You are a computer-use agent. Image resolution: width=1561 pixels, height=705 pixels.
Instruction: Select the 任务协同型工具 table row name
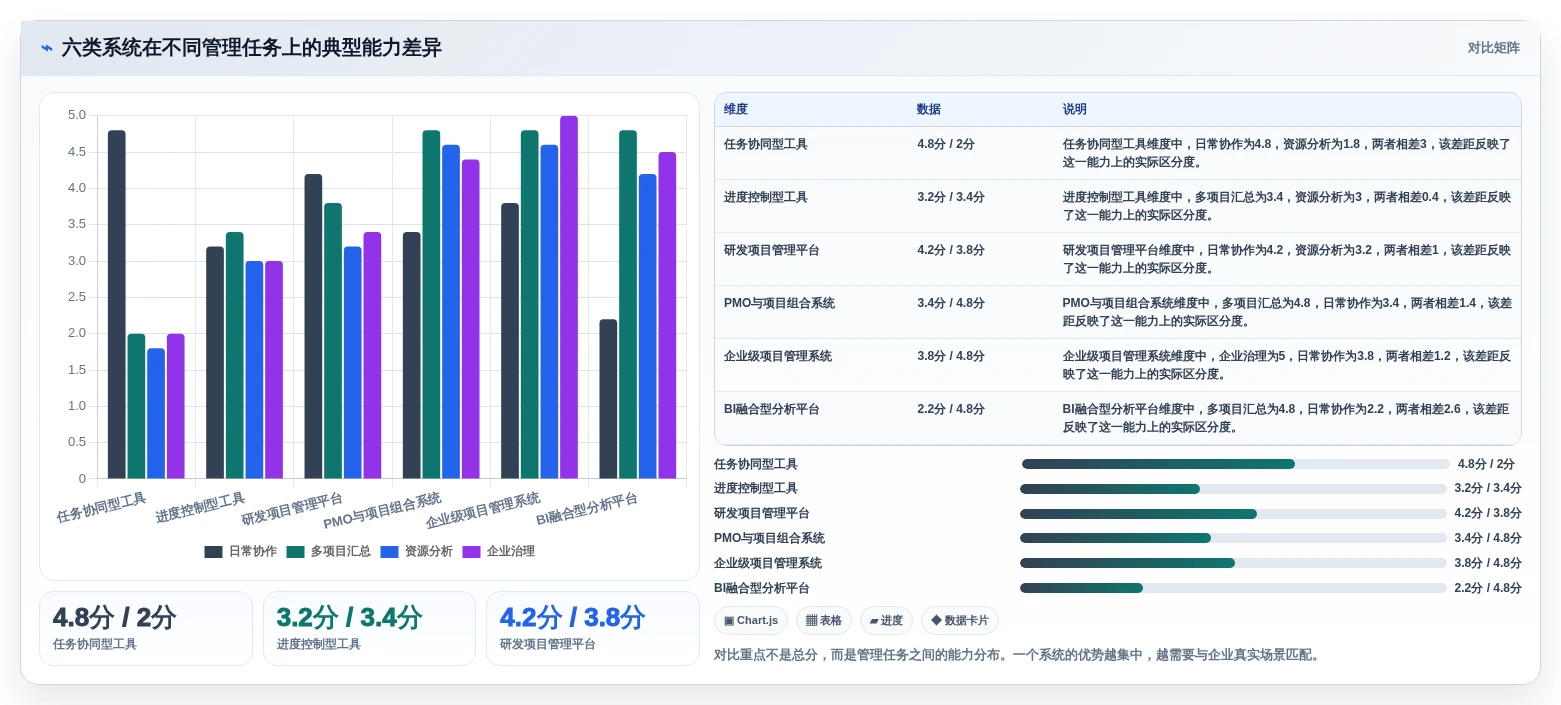pyautogui.click(x=766, y=144)
